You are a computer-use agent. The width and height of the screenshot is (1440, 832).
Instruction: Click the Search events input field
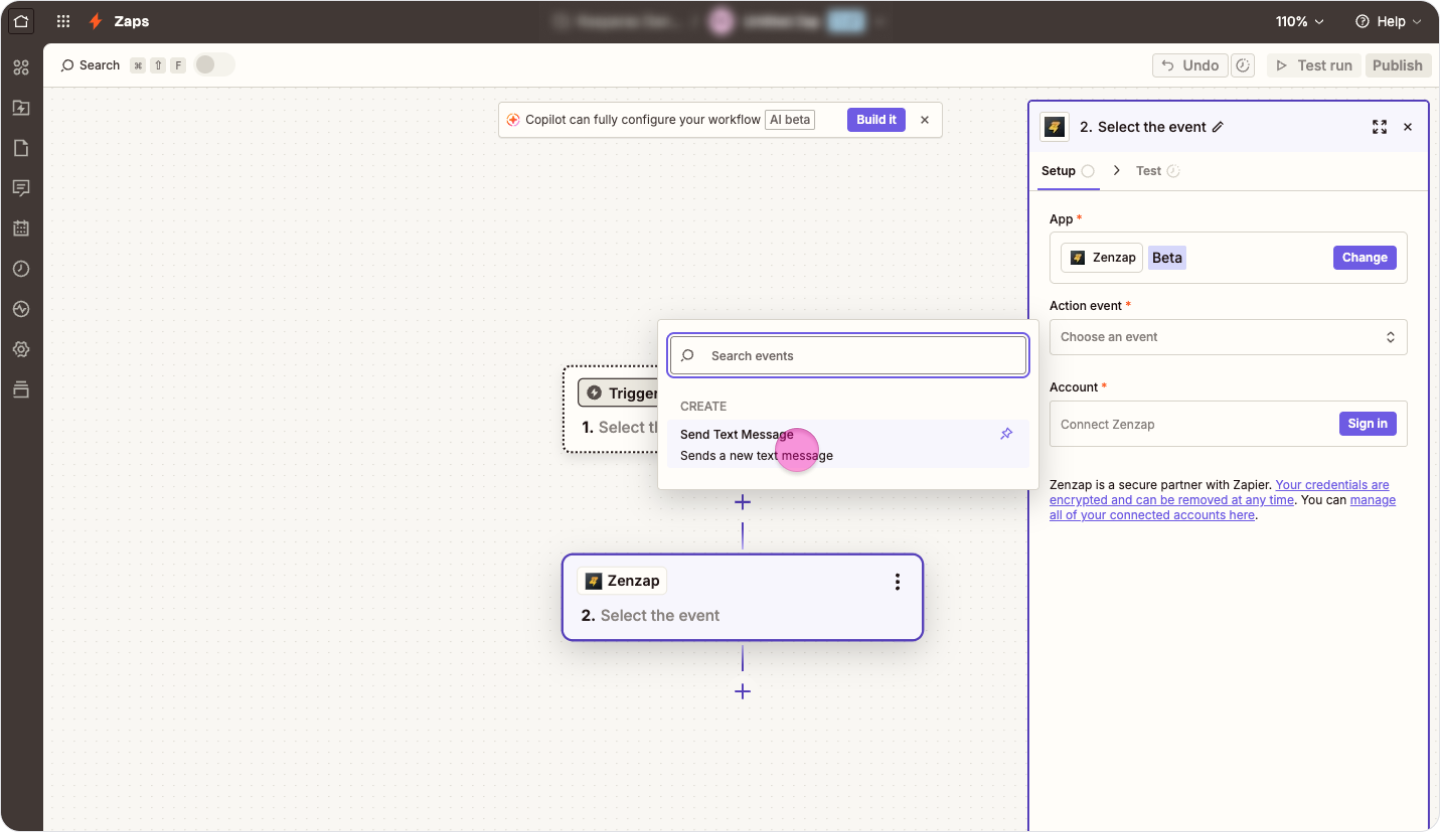pos(848,356)
